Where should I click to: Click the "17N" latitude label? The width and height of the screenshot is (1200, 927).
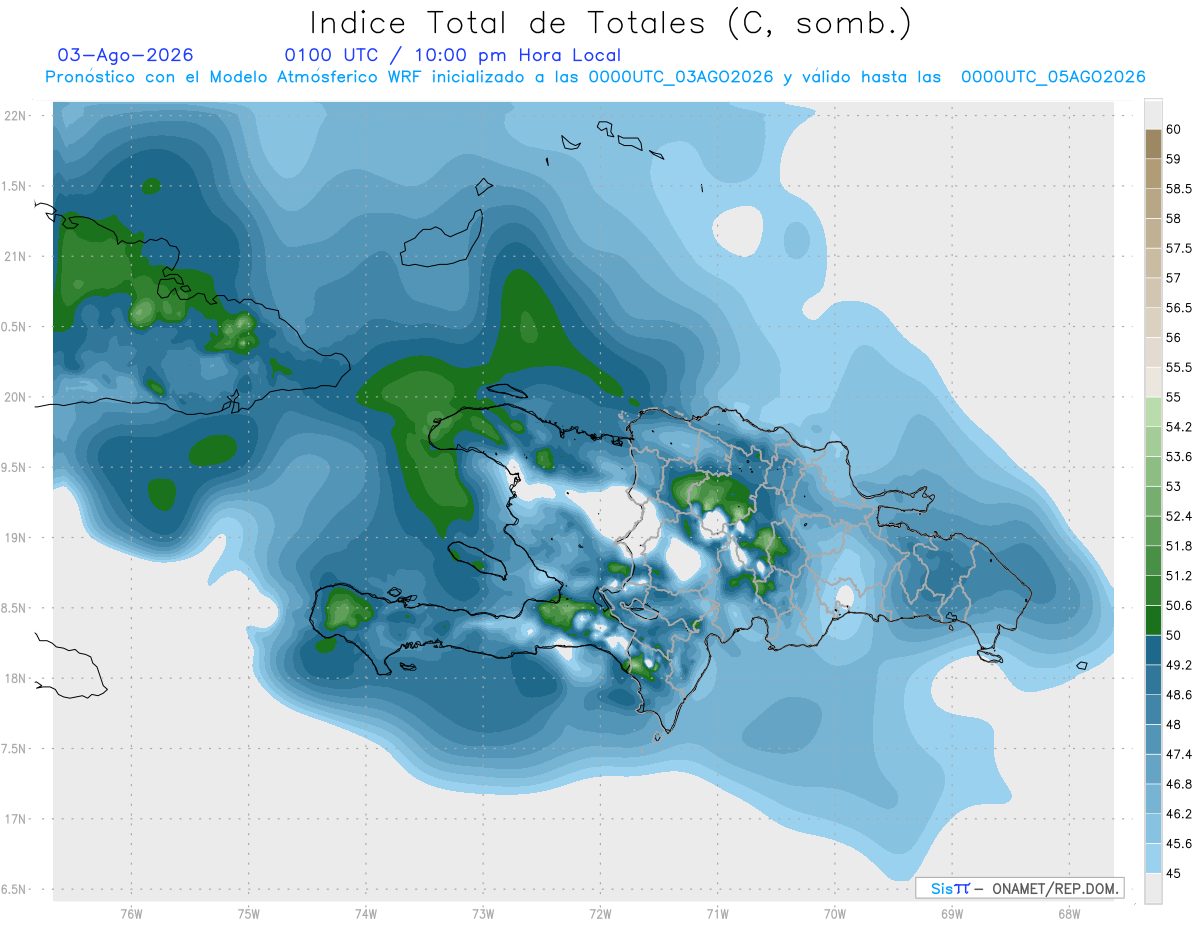[x=16, y=820]
